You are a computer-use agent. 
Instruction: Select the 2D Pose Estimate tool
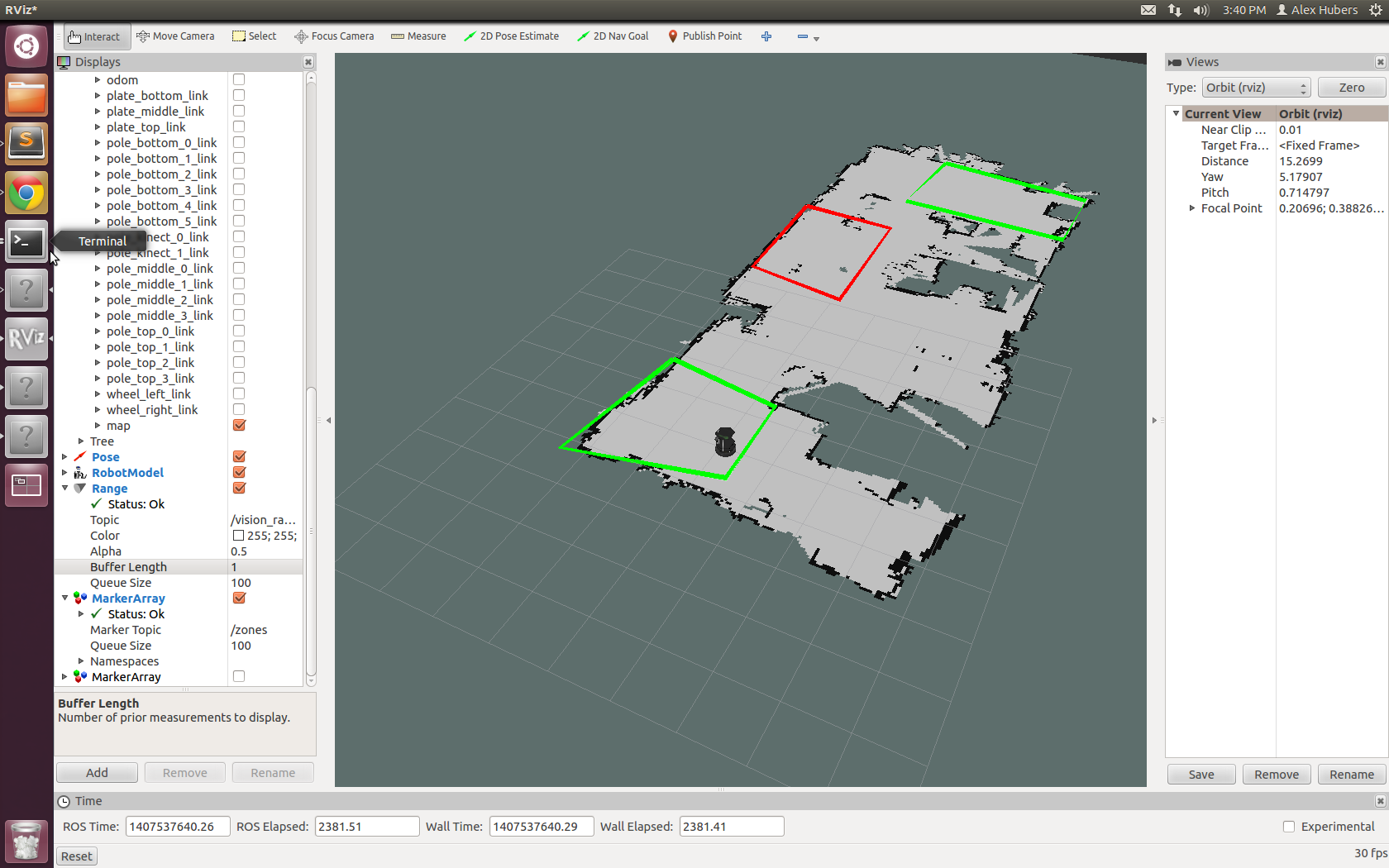tap(511, 36)
